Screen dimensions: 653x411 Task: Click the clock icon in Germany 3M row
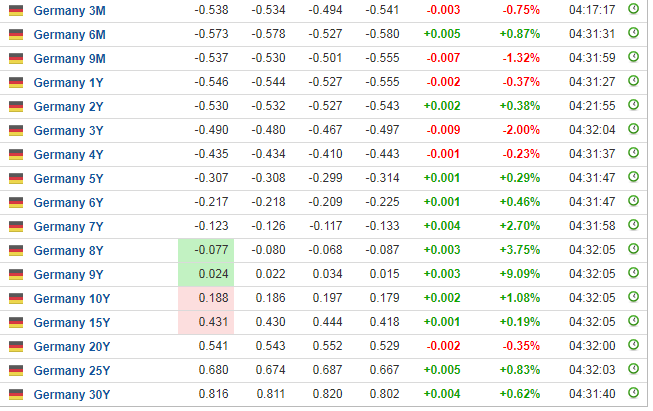(633, 8)
